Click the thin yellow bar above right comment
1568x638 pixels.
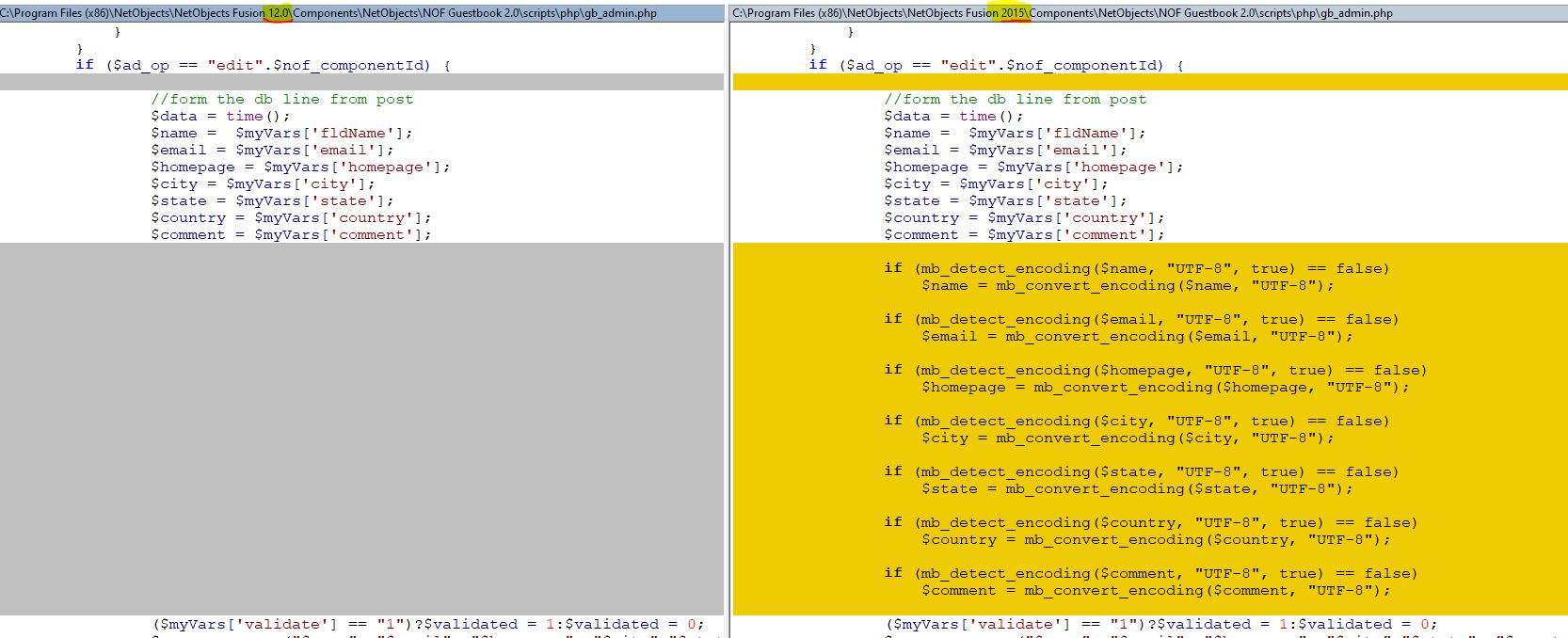click(1148, 83)
